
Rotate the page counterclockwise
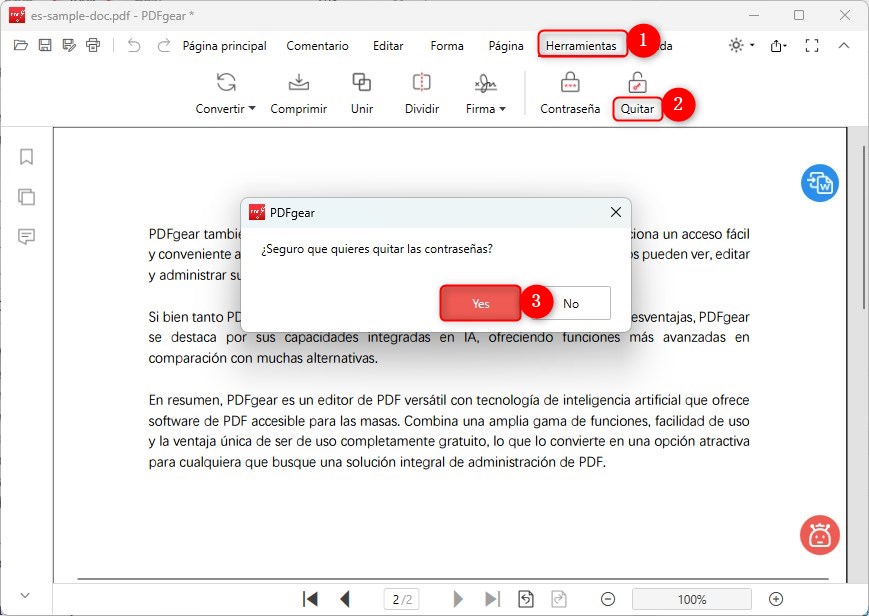[525, 599]
